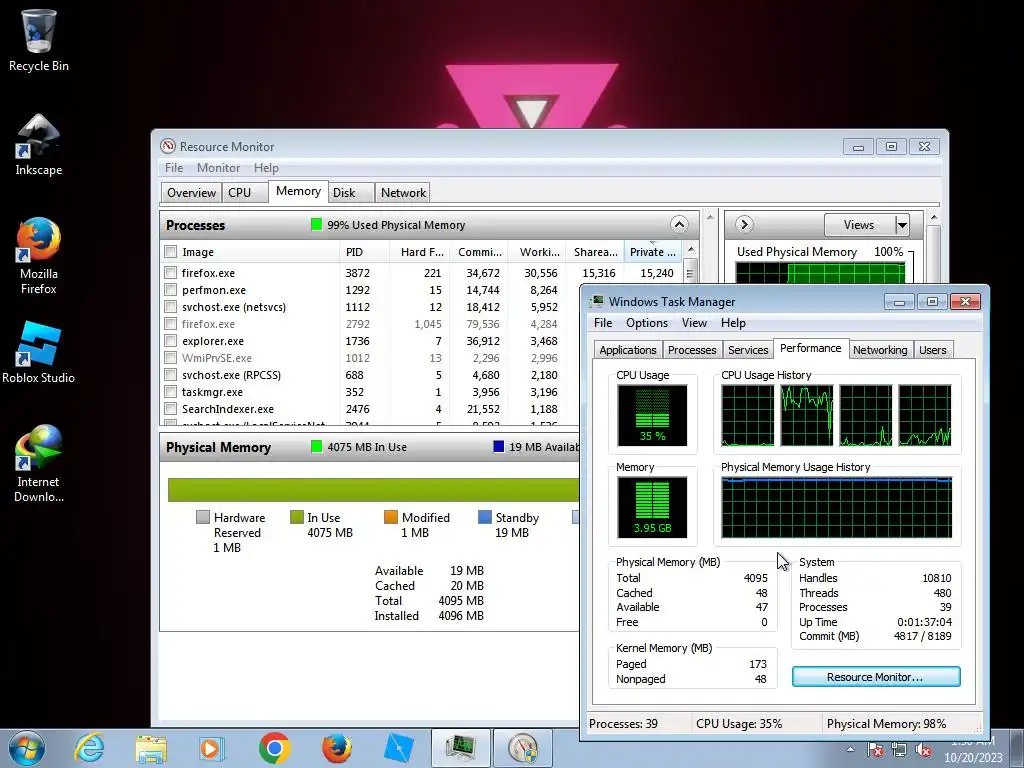The height and width of the screenshot is (768, 1024).
Task: Click the taskbar clock showing 10/20/2023
Action: (x=972, y=750)
